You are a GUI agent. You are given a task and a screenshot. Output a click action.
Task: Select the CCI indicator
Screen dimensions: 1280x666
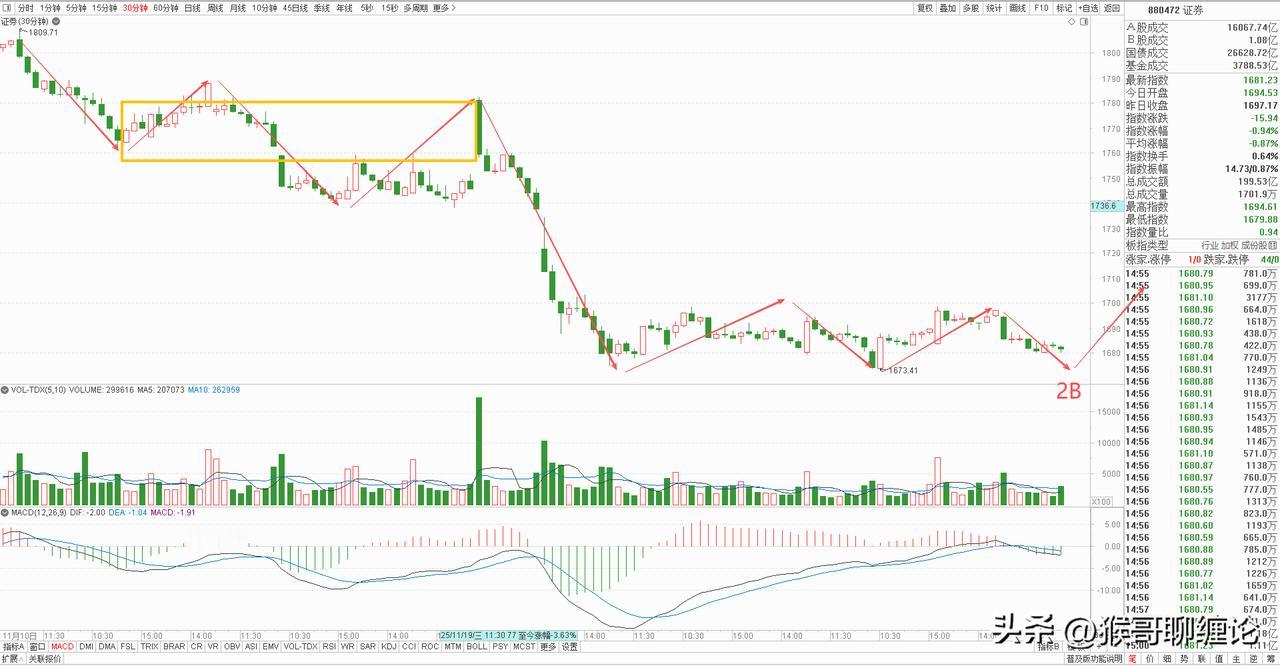tap(409, 646)
